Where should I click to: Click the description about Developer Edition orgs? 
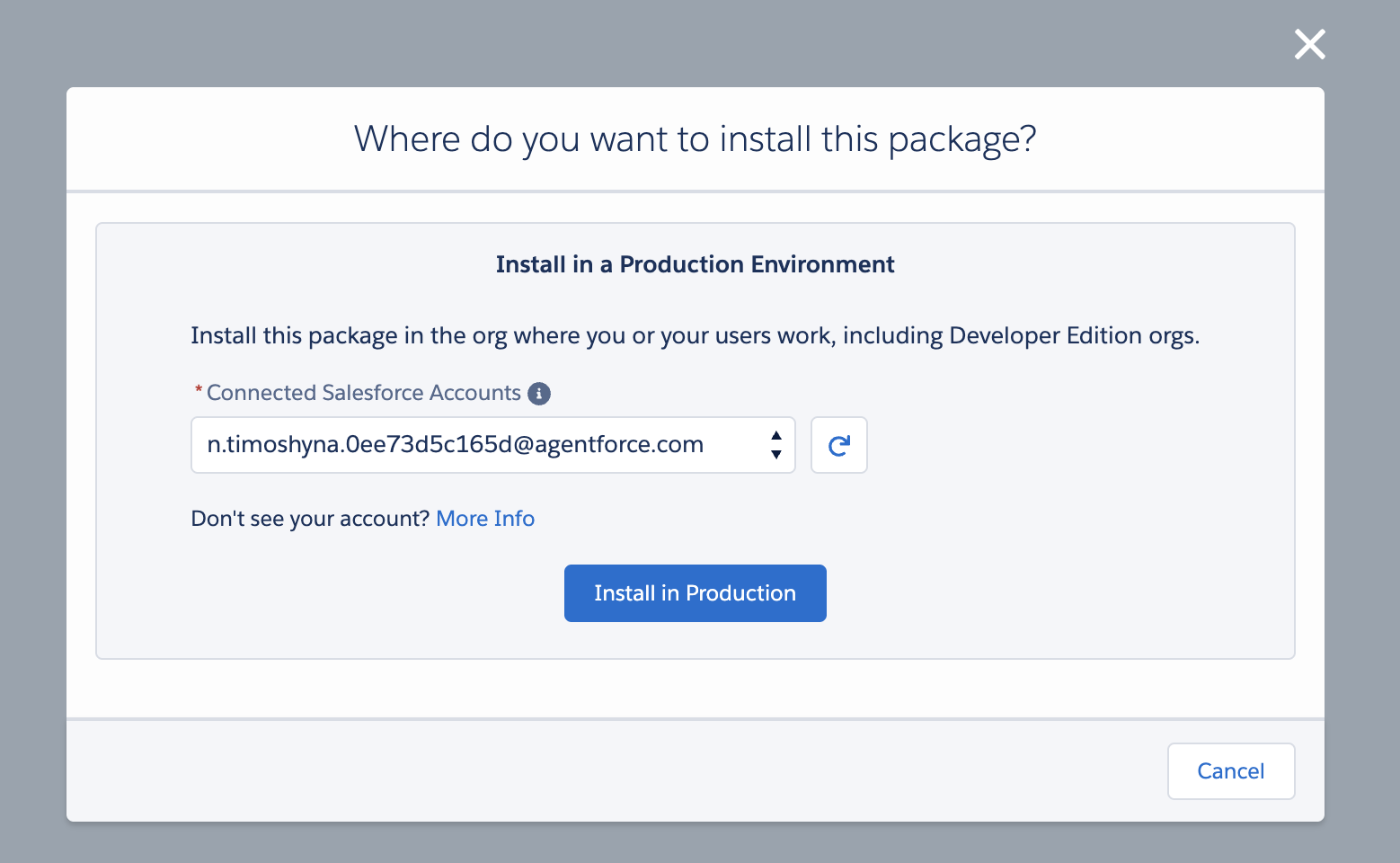coord(696,336)
